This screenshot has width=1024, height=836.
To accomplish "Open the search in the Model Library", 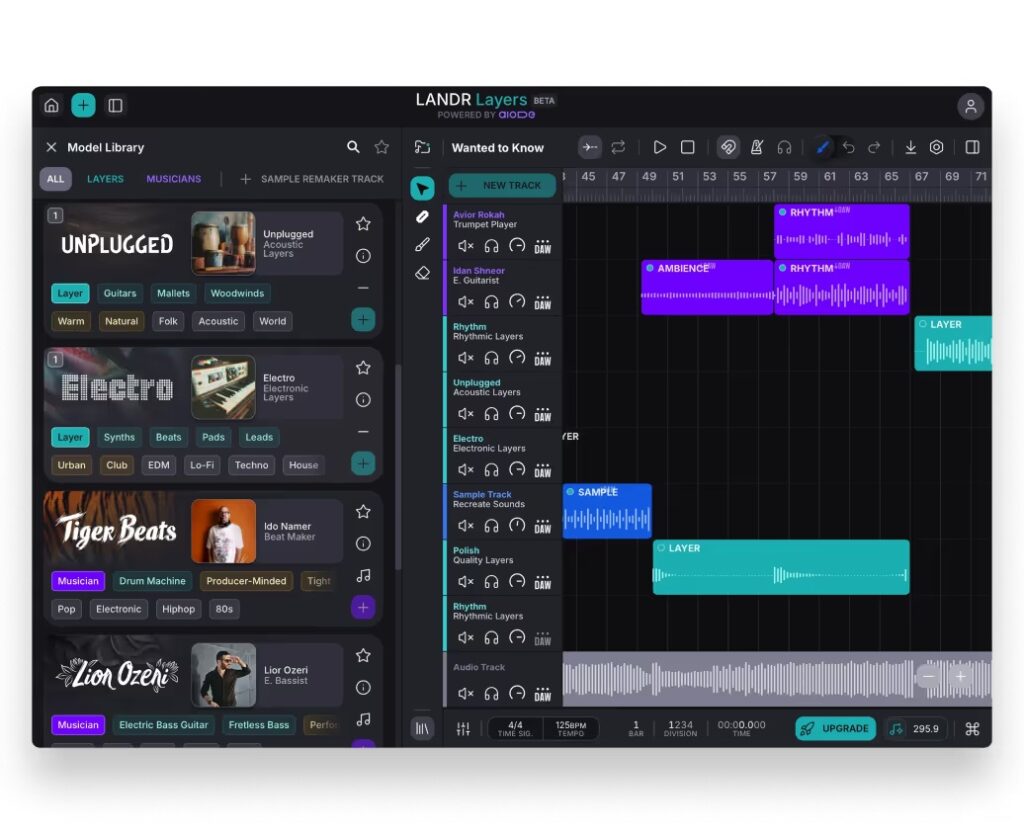I will tap(353, 147).
